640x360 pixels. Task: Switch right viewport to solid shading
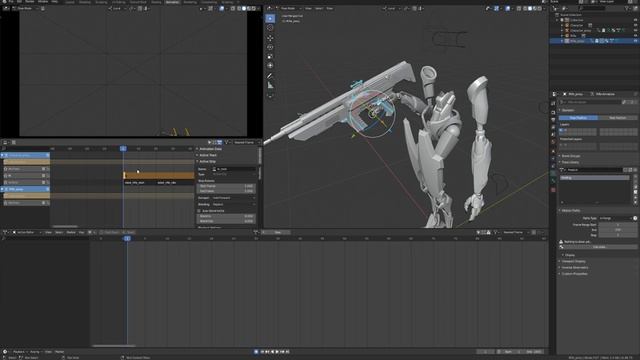[530, 8]
